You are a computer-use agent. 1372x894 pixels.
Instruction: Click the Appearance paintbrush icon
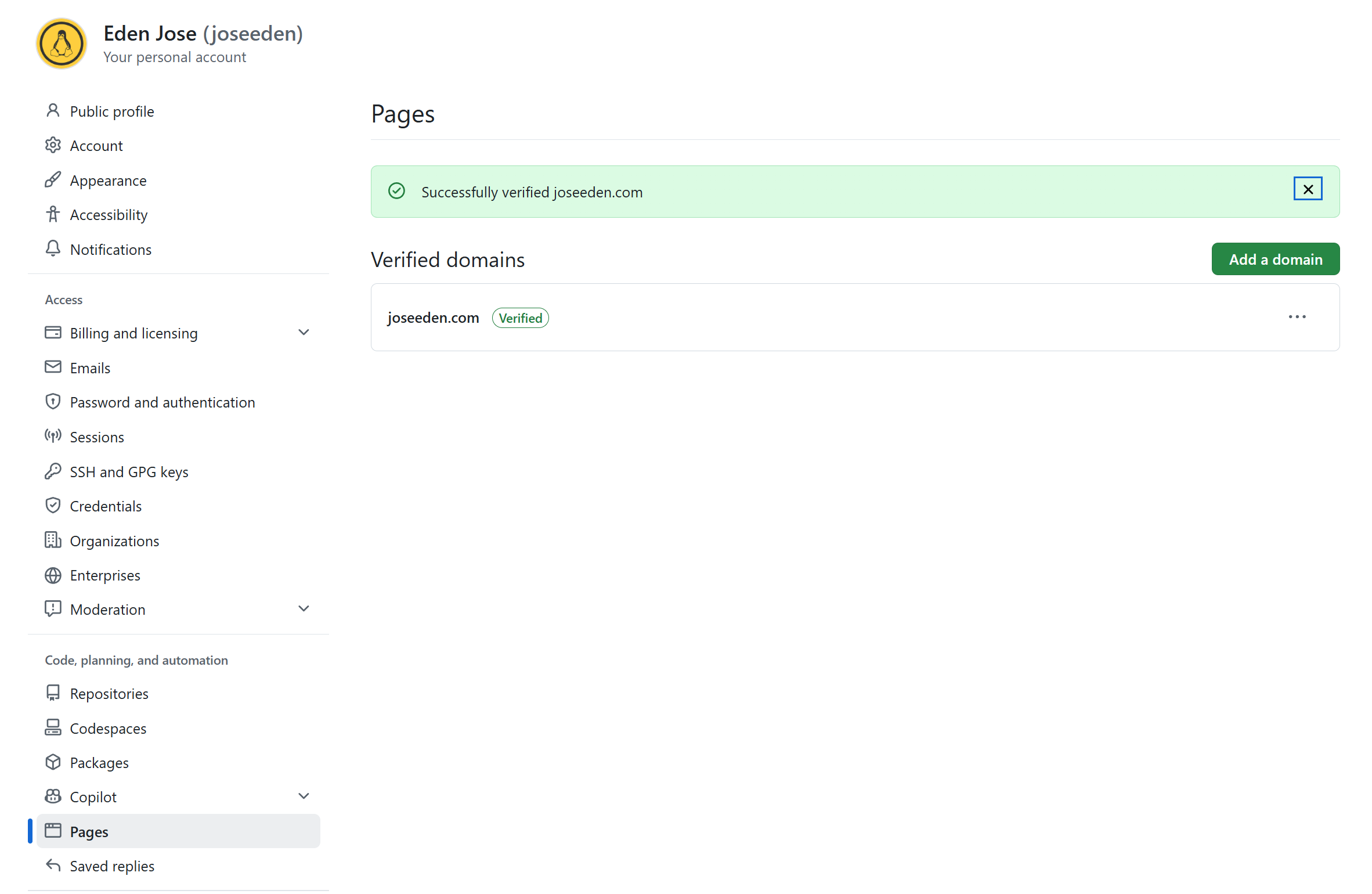53,180
